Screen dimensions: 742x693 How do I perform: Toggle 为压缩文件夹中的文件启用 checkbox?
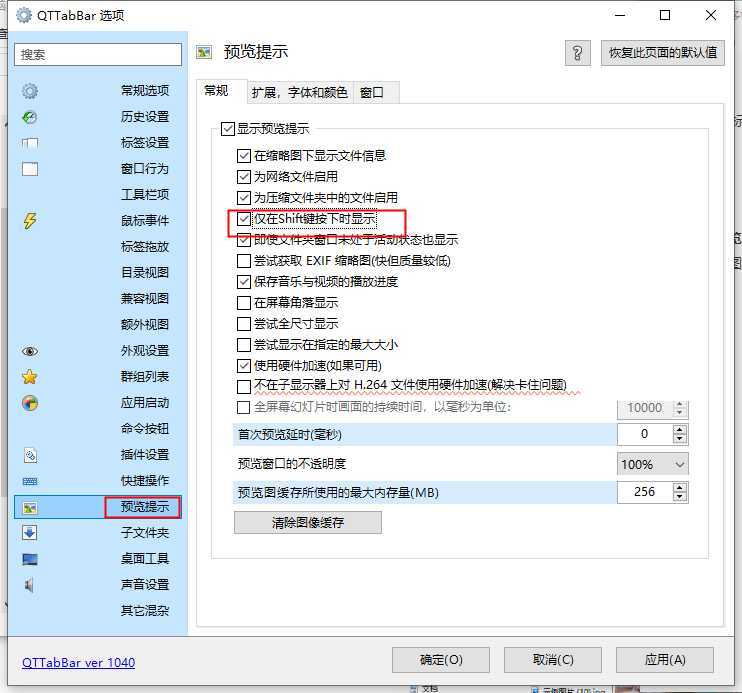tap(243, 197)
